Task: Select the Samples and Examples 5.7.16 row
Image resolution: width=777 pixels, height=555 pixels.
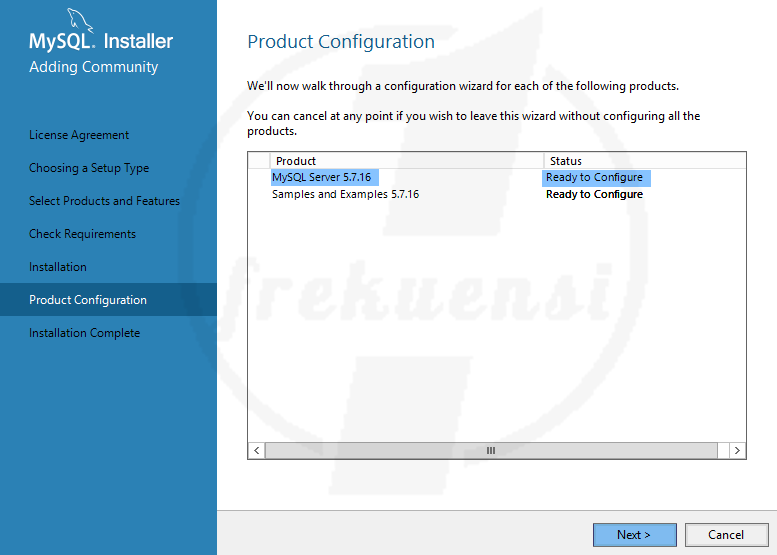Action: (x=497, y=194)
